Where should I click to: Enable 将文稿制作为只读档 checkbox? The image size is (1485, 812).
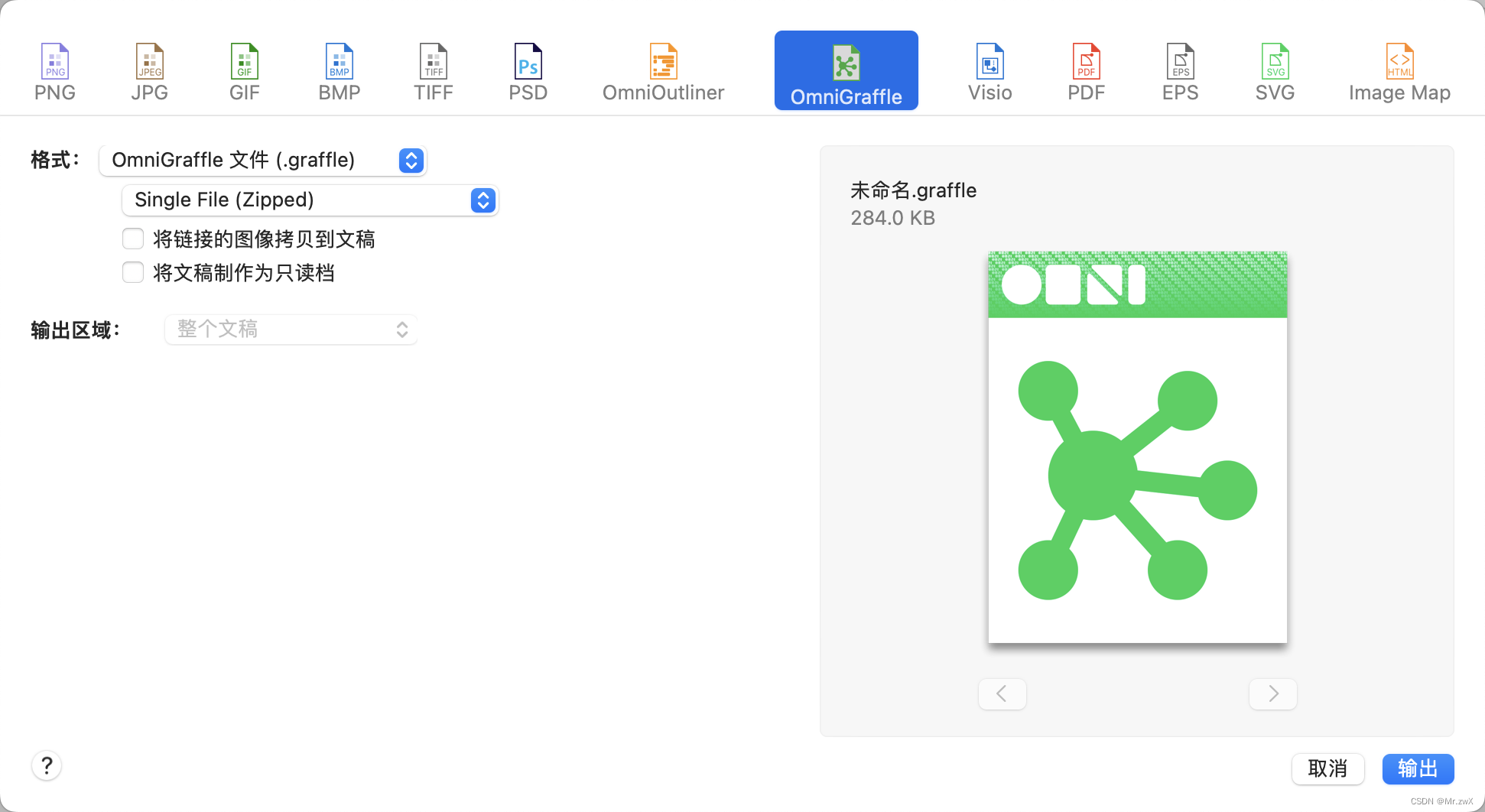133,272
